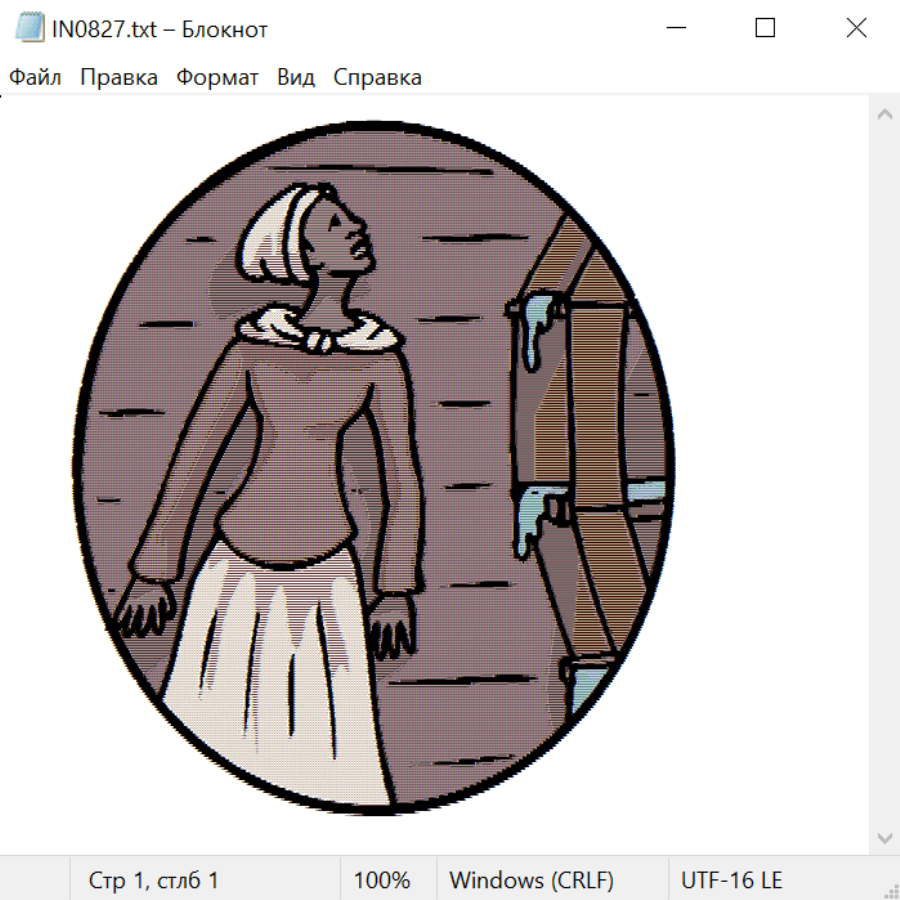The image size is (900, 900).
Task: Click the IN0827.txt – Блокнот title text
Action: coord(160,29)
